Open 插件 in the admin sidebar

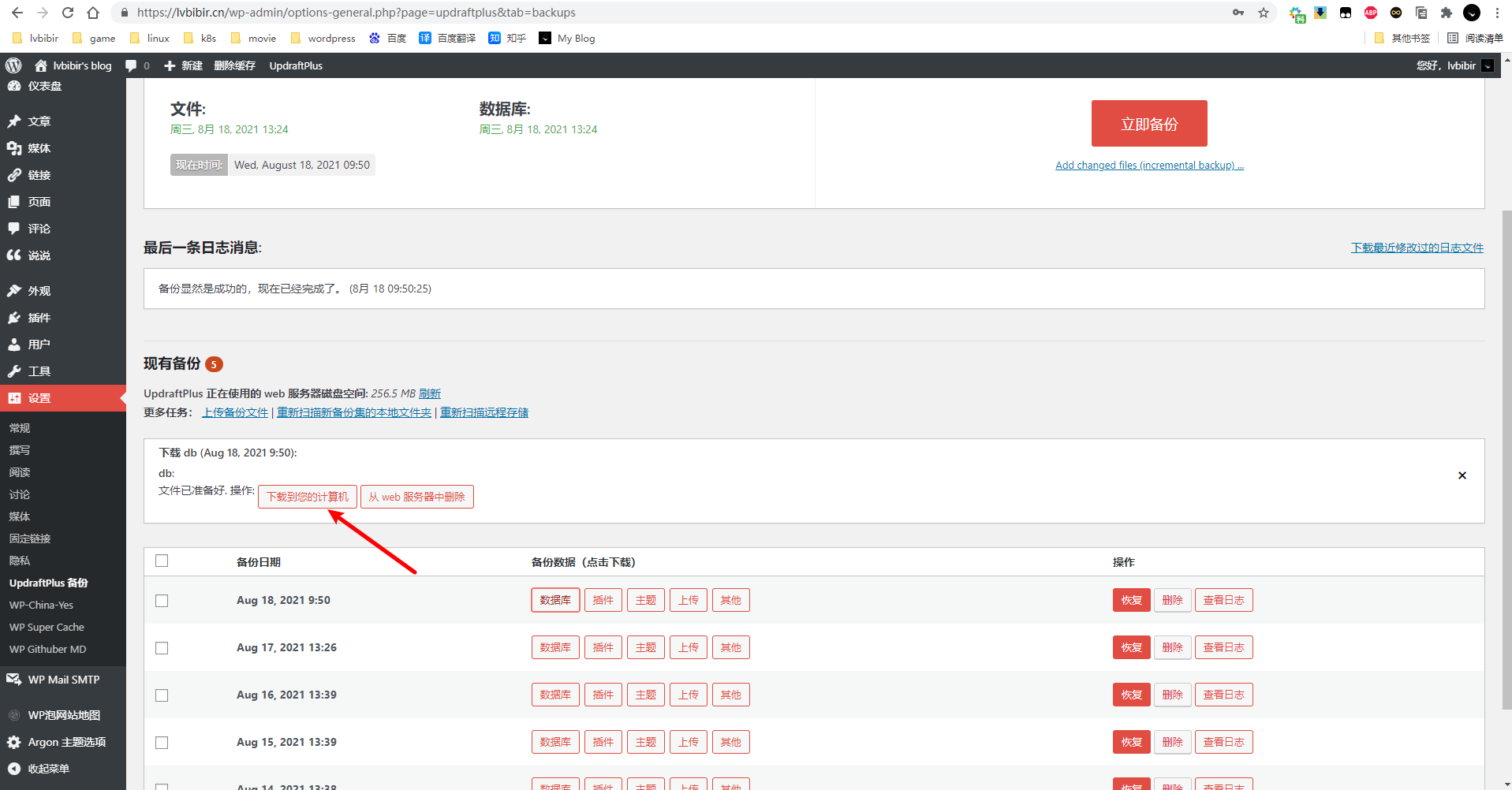pyautogui.click(x=39, y=318)
